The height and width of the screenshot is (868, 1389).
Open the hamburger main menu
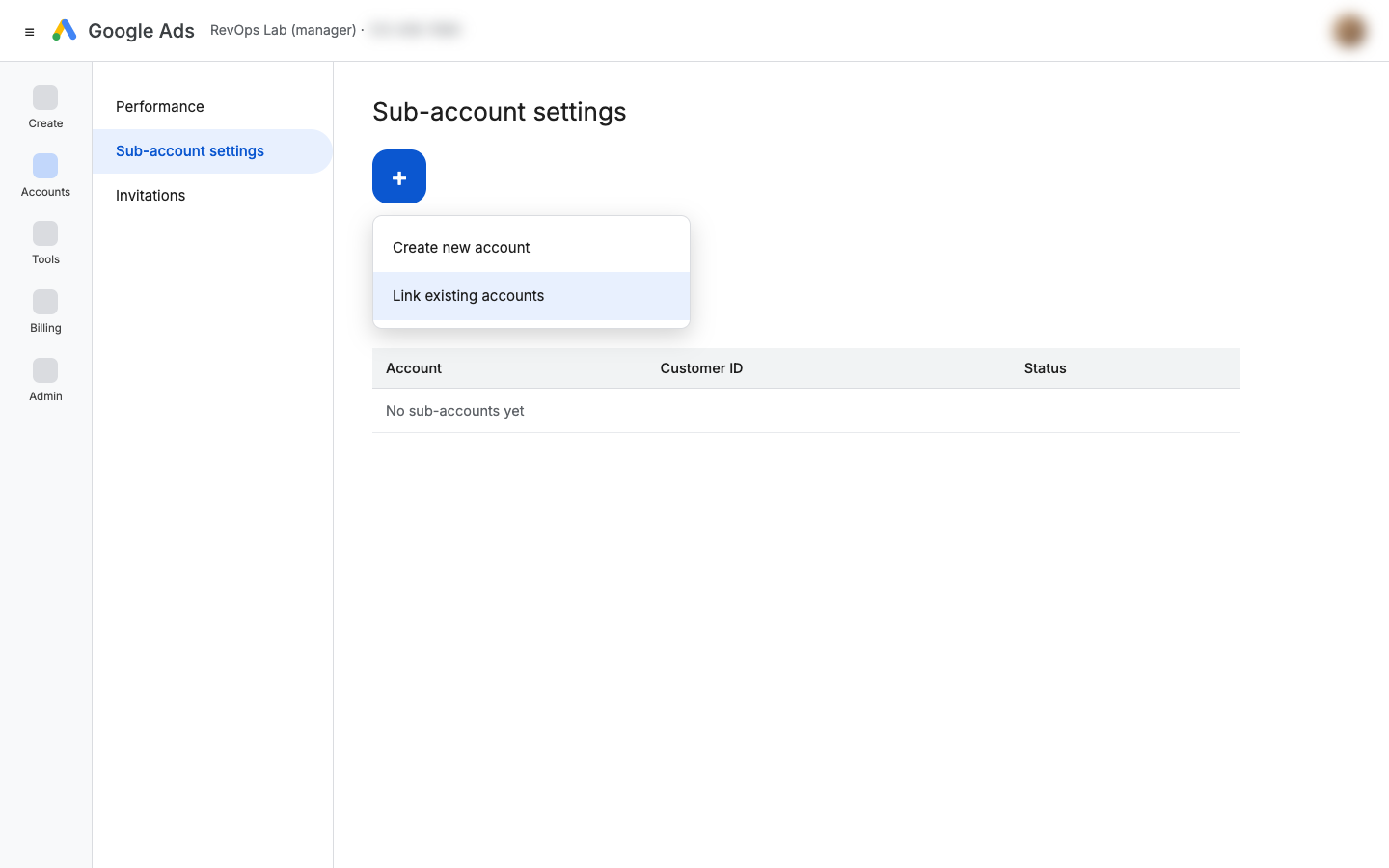click(x=29, y=31)
